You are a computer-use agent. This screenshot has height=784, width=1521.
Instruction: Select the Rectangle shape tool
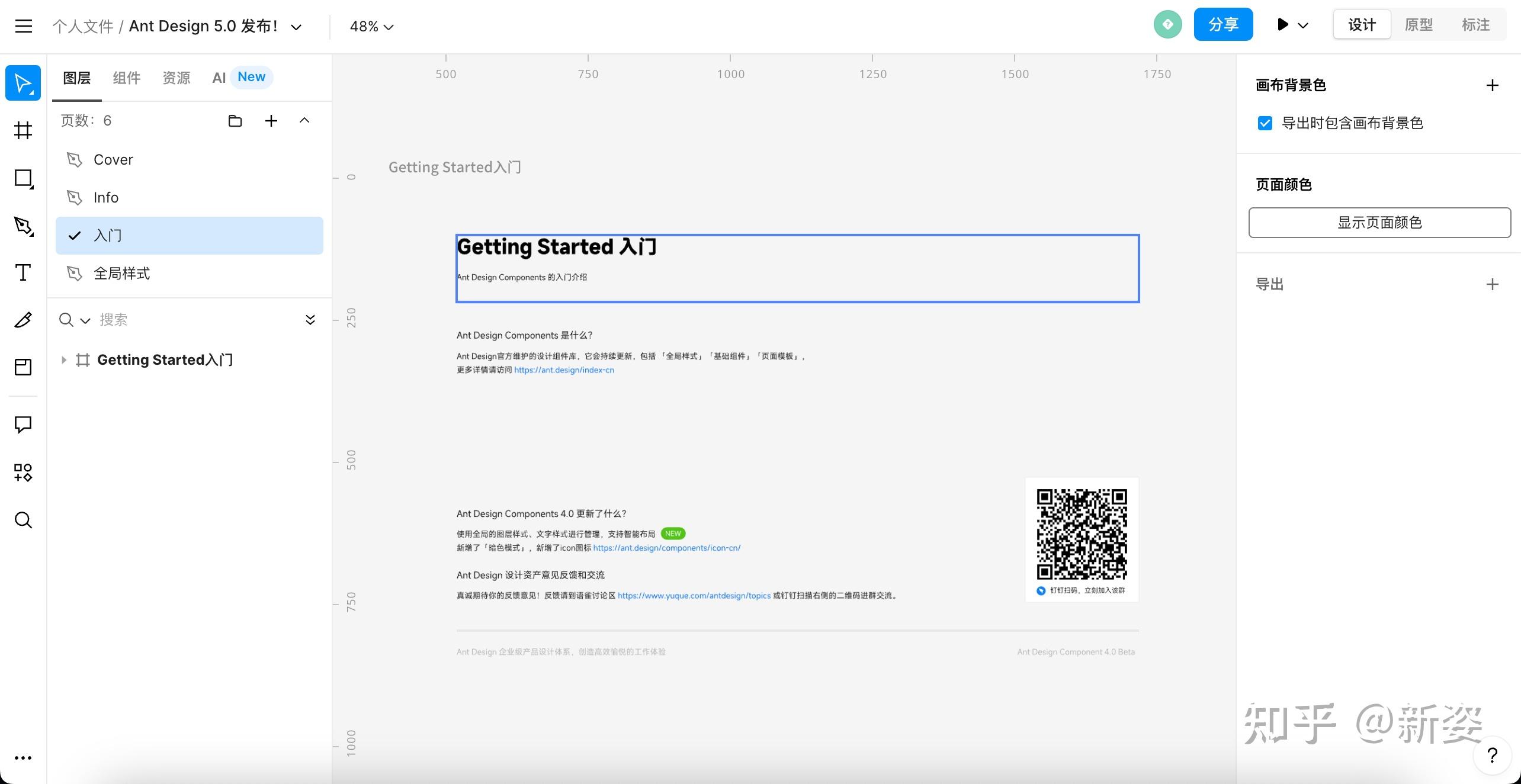(23, 178)
